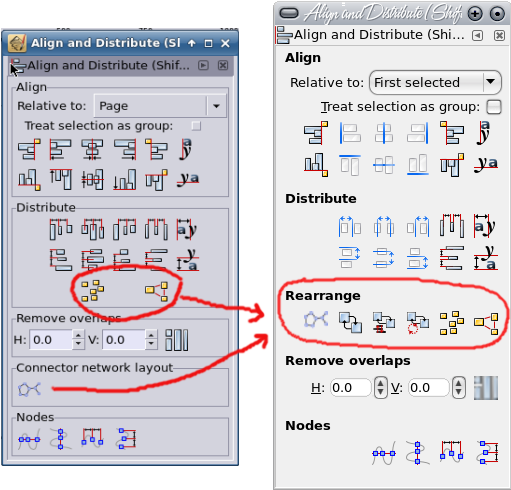Click the iconify arrow button on the right dock header
The height and width of the screenshot is (490, 511).
coord(477,35)
